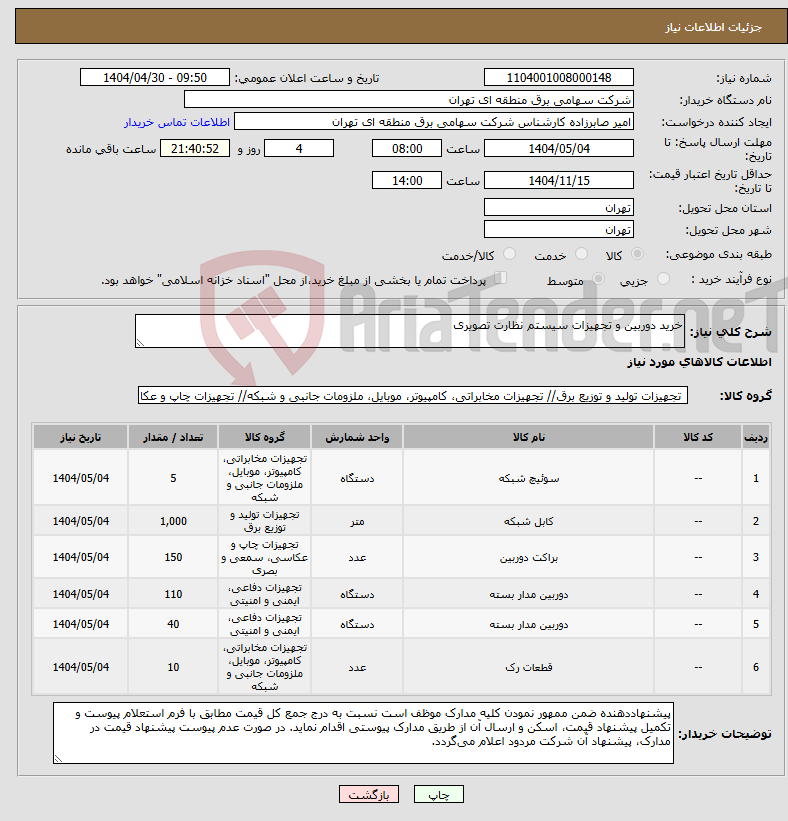Click the quantity cell 150
Image resolution: width=788 pixels, height=821 pixels.
coord(173,557)
